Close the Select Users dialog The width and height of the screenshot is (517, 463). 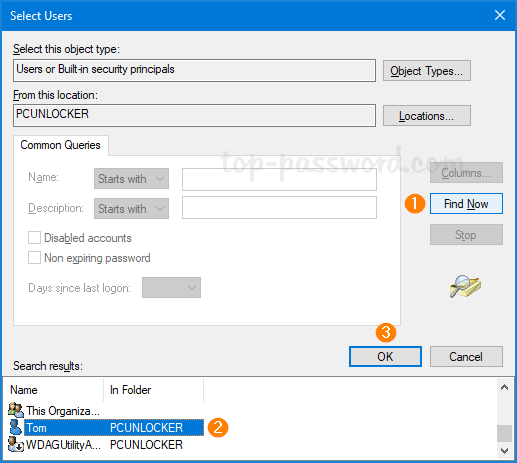(500, 15)
